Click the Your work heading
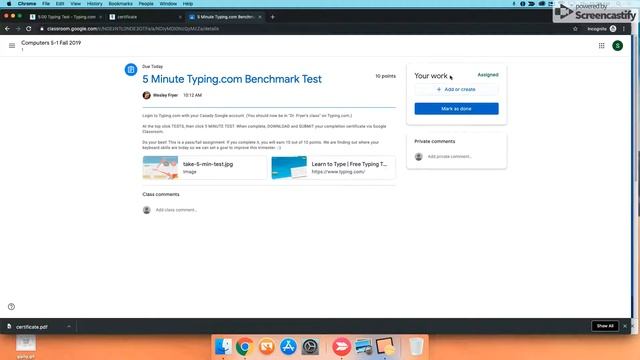The width and height of the screenshot is (640, 360). coord(431,76)
